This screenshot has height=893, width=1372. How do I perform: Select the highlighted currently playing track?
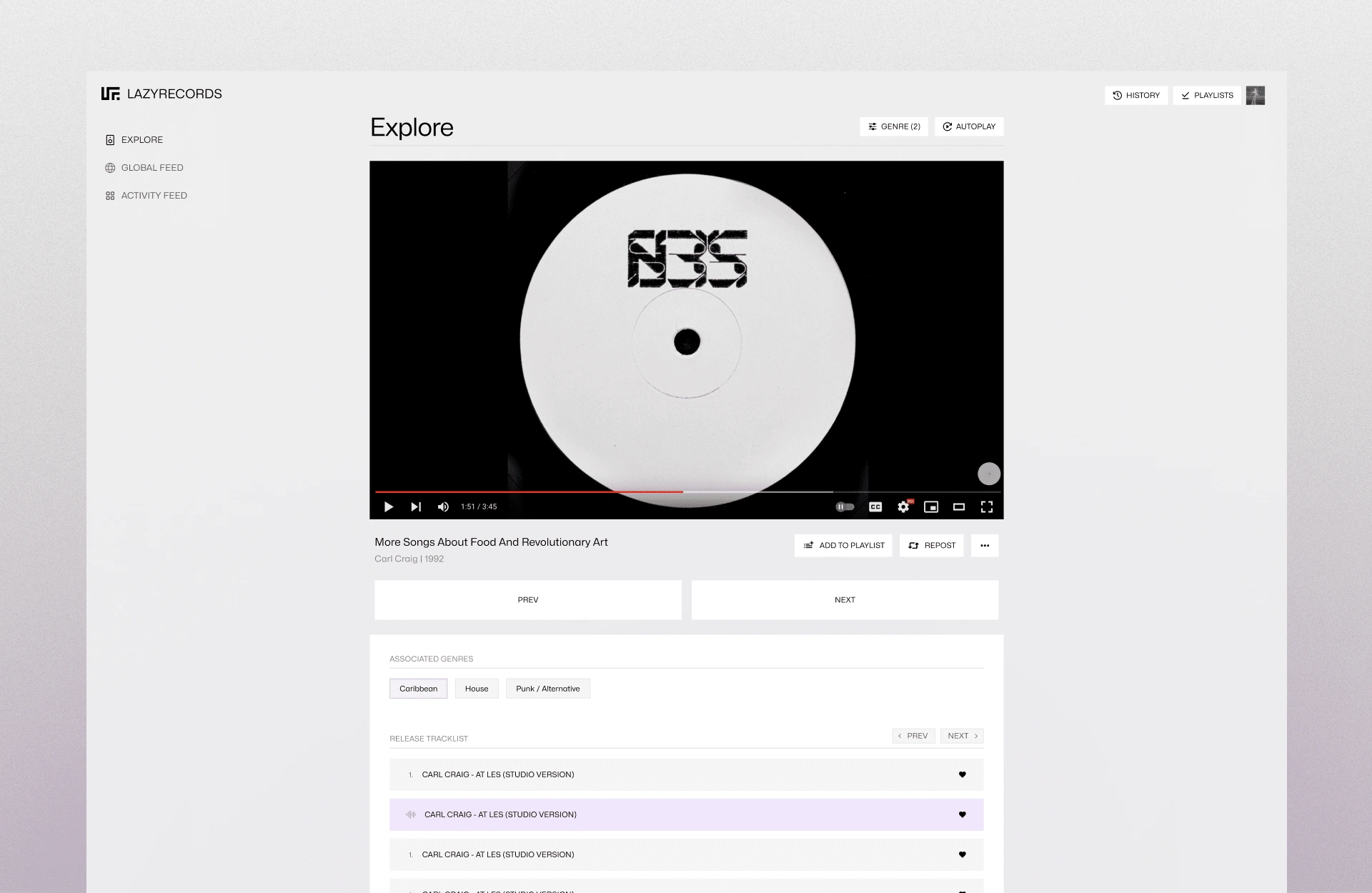(687, 814)
